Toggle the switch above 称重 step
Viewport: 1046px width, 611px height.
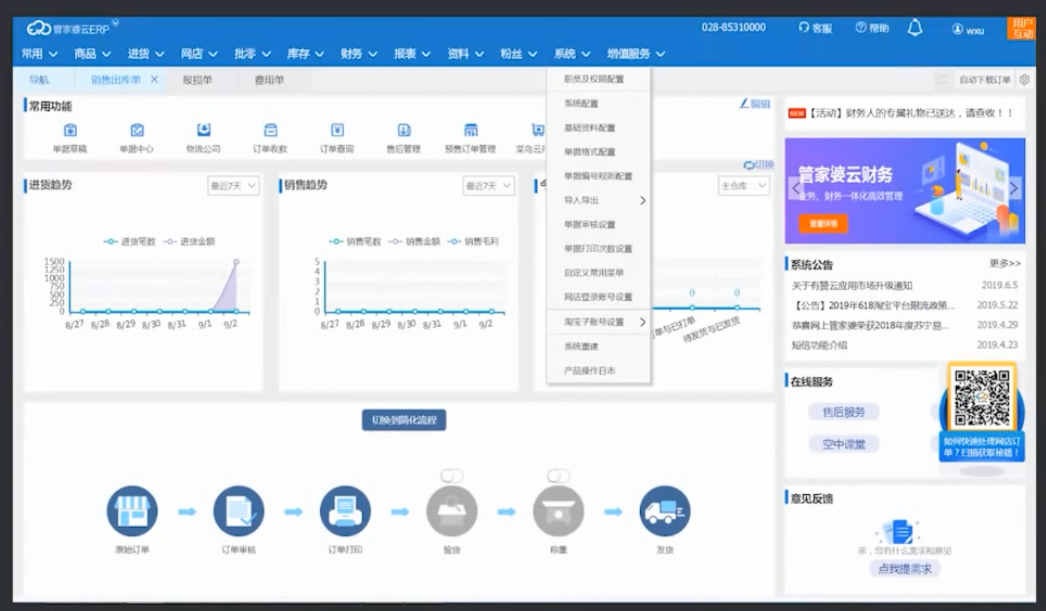[558, 476]
